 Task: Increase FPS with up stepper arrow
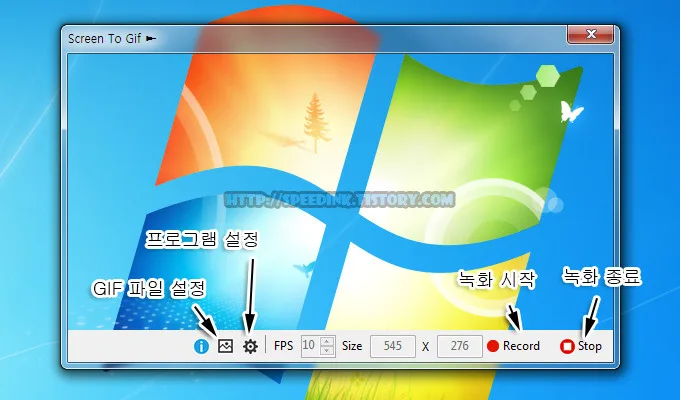point(327,341)
